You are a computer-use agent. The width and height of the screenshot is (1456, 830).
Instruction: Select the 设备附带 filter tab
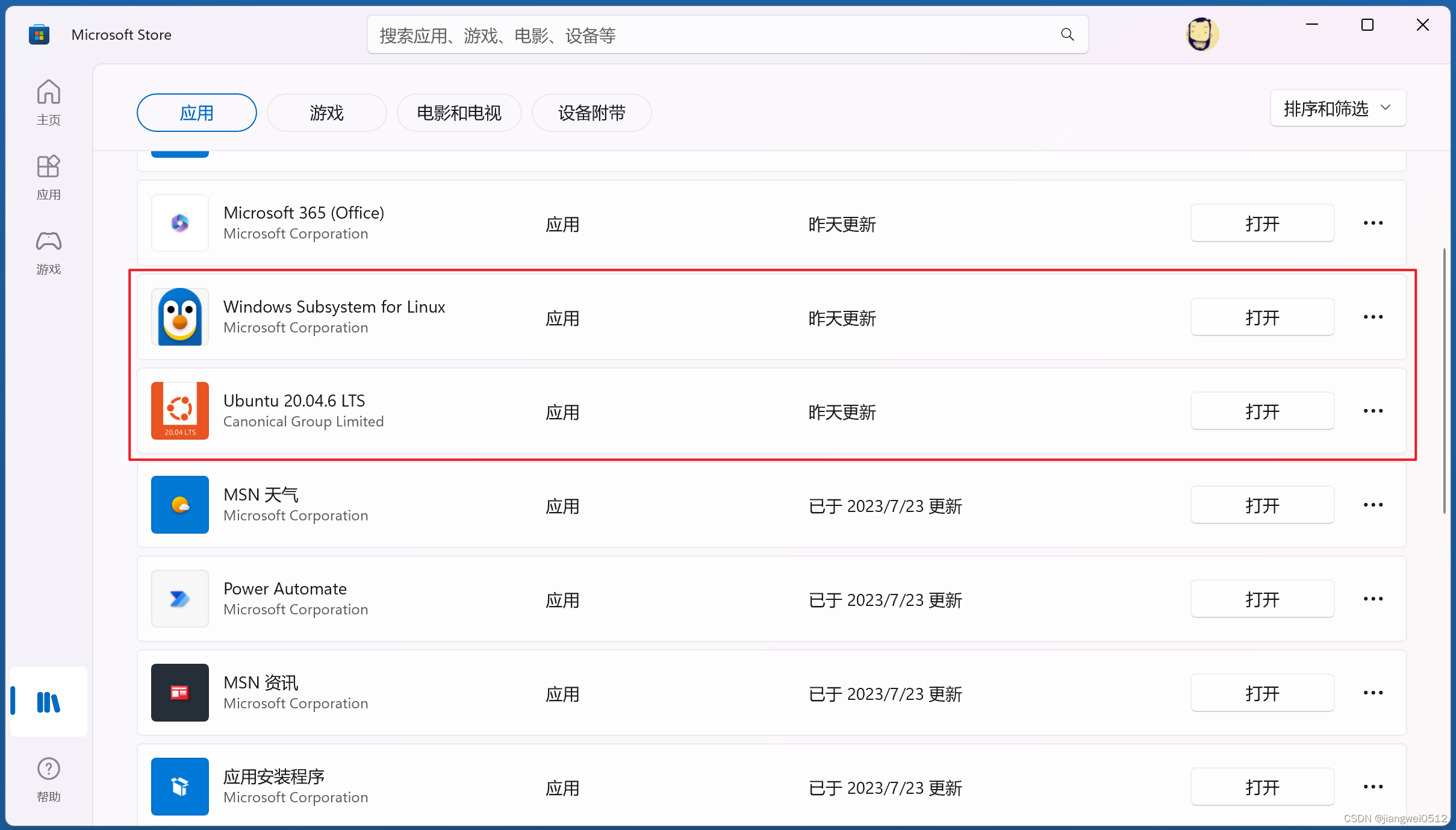[x=591, y=113]
